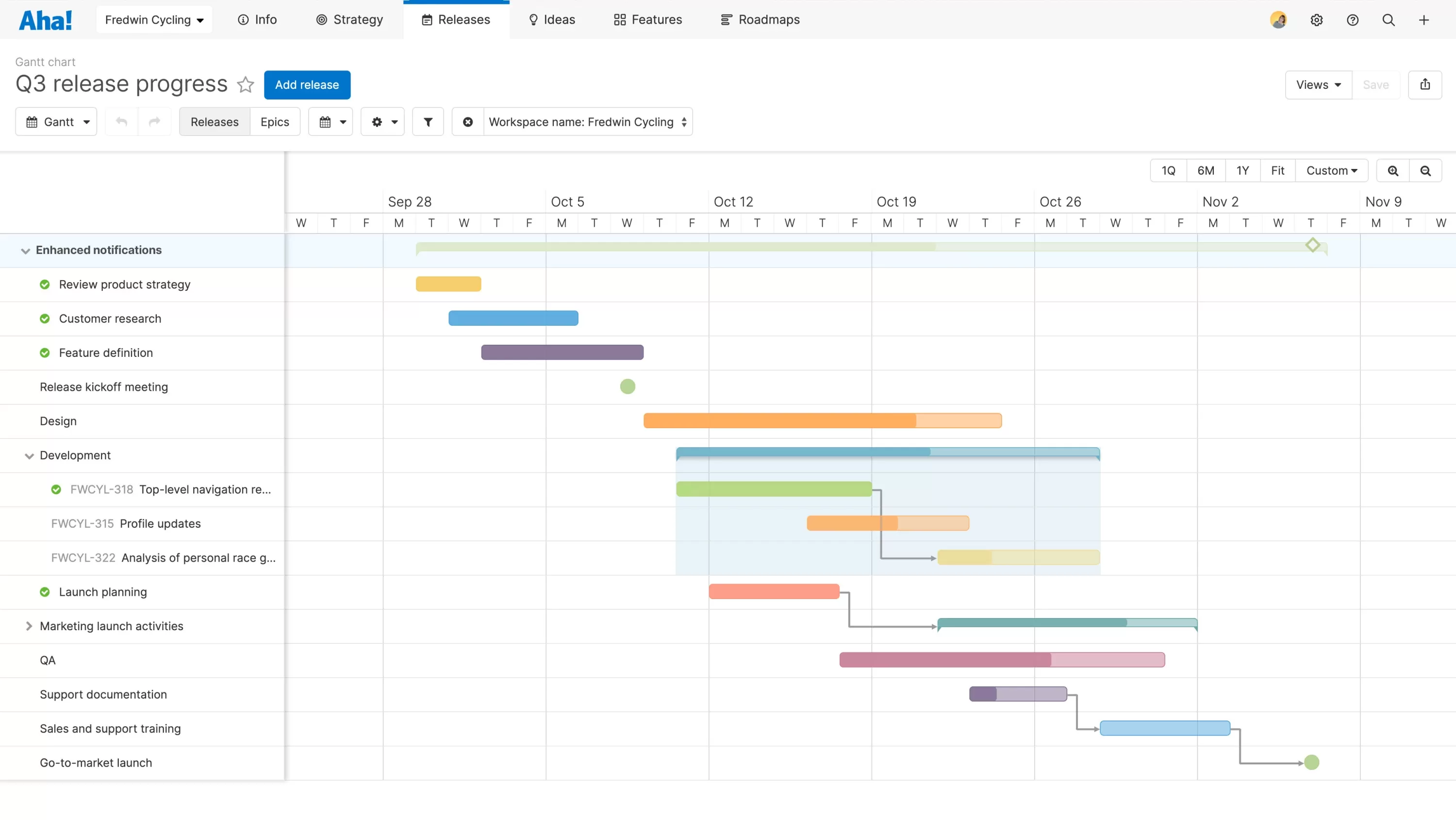Toggle the Epics view button
This screenshot has width=1456, height=820.
(x=274, y=122)
